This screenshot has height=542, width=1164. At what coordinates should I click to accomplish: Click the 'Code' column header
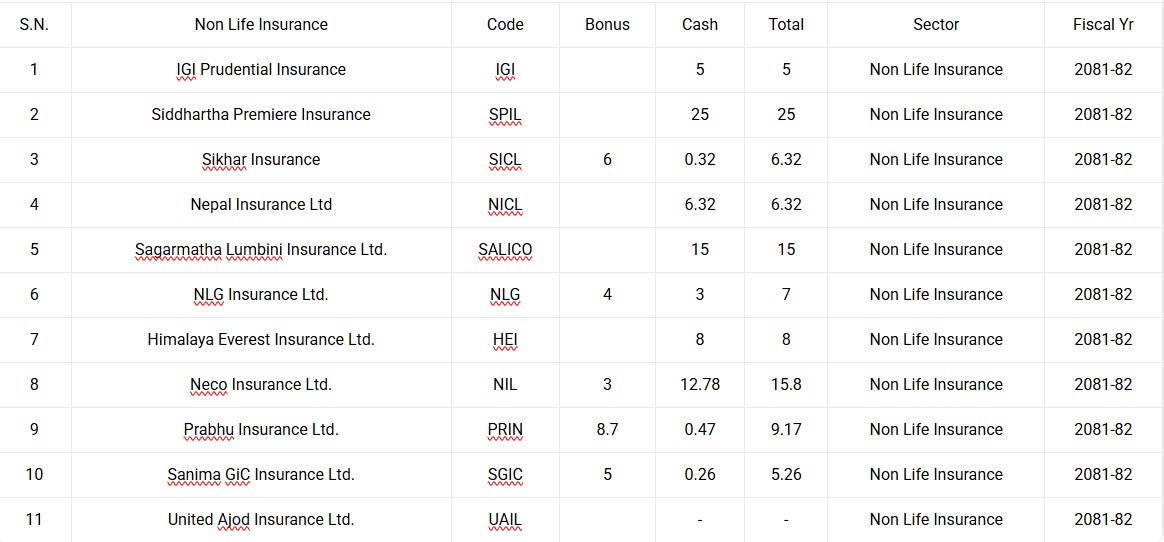[505, 24]
